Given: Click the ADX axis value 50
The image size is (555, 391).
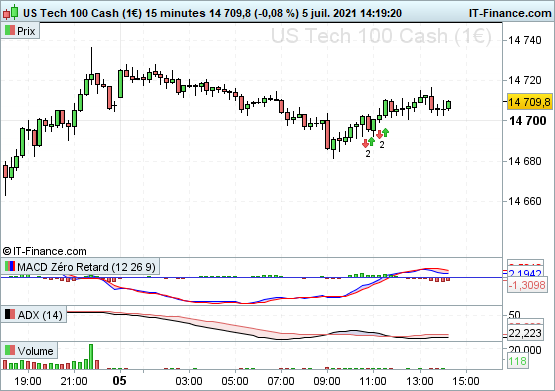Looking at the screenshot, I should click(x=514, y=315).
